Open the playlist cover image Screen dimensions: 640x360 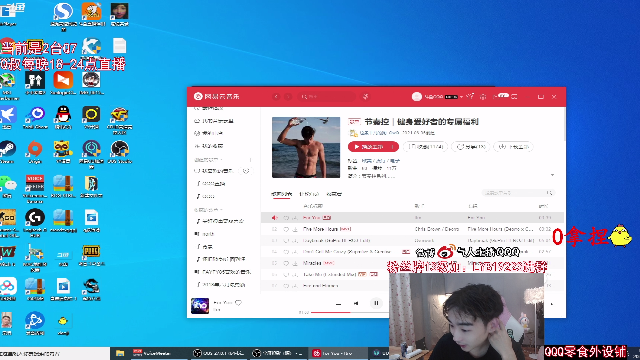tap(306, 147)
